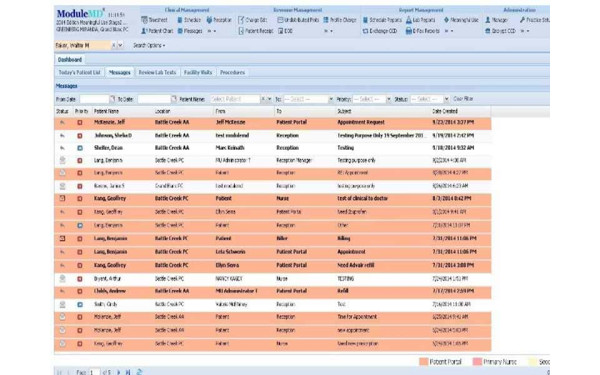Viewport: 600px width, 375px height.
Task: Select the Dashboard tab
Action: [x=70, y=60]
